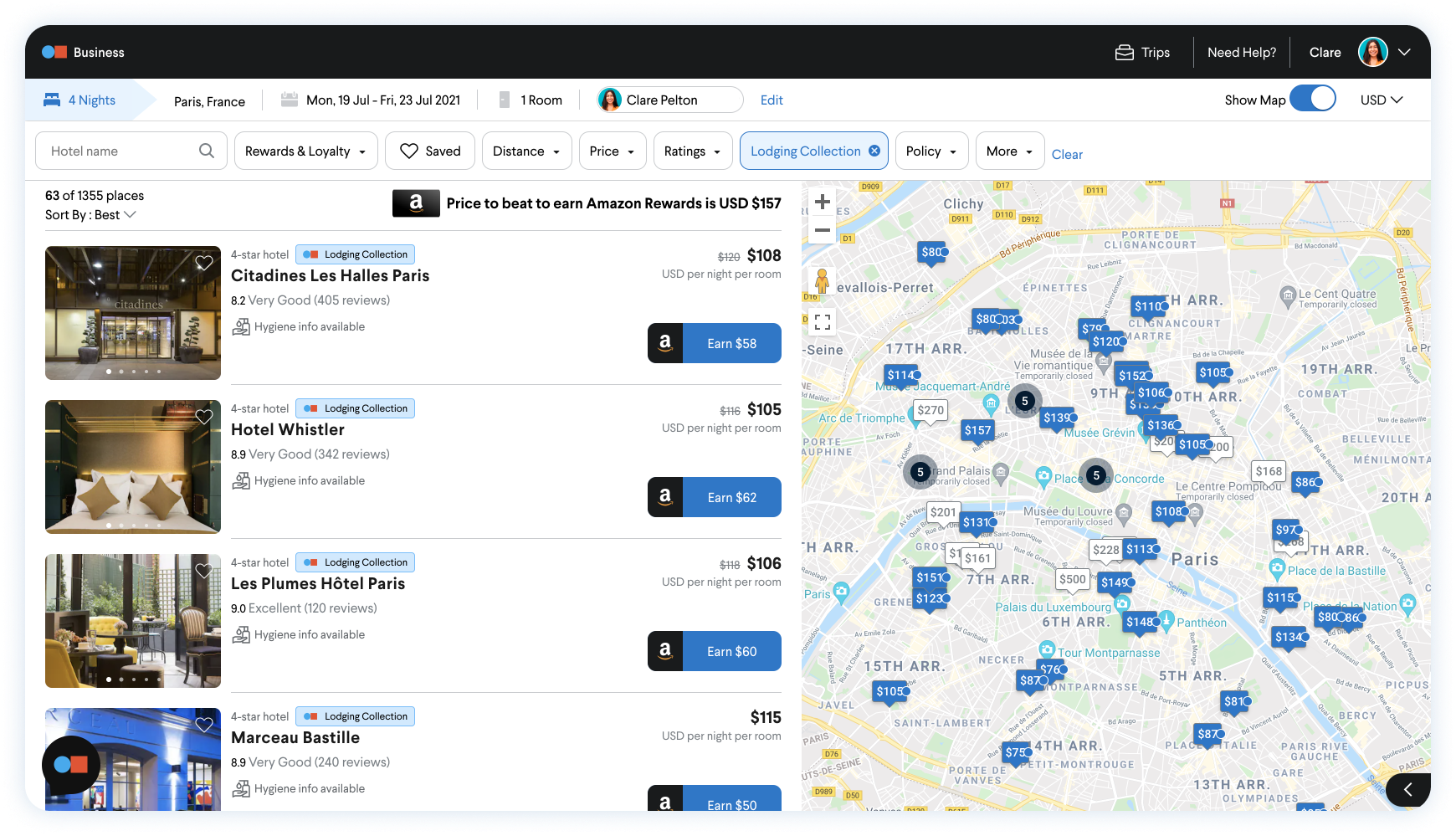Remove Lodging Collection filter with the x icon
This screenshot has width=1456, height=836.
874,151
